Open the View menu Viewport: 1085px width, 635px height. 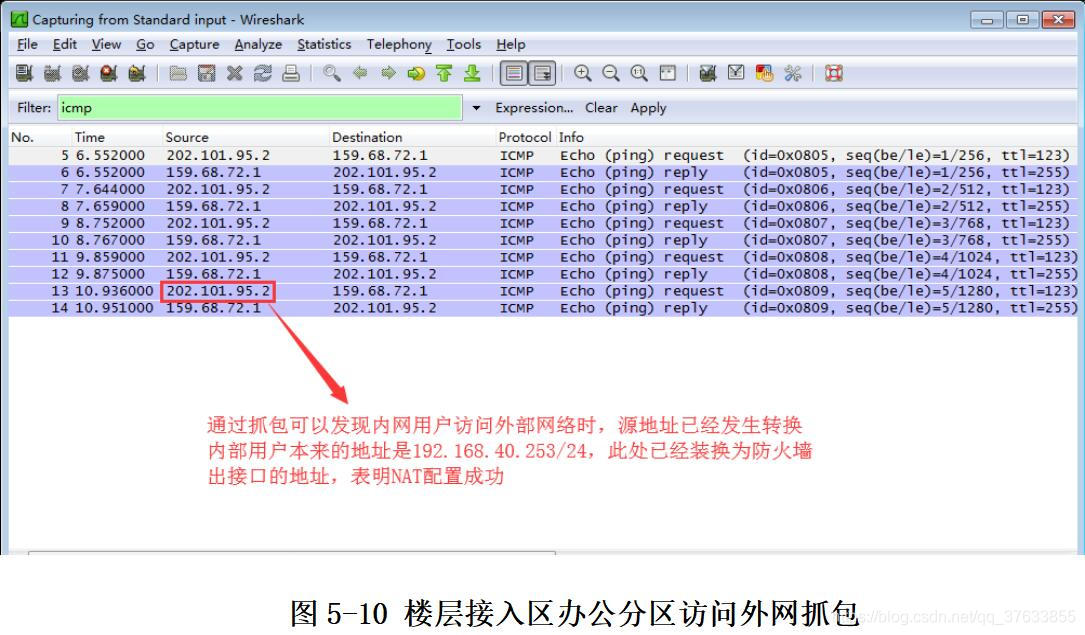pyautogui.click(x=106, y=44)
